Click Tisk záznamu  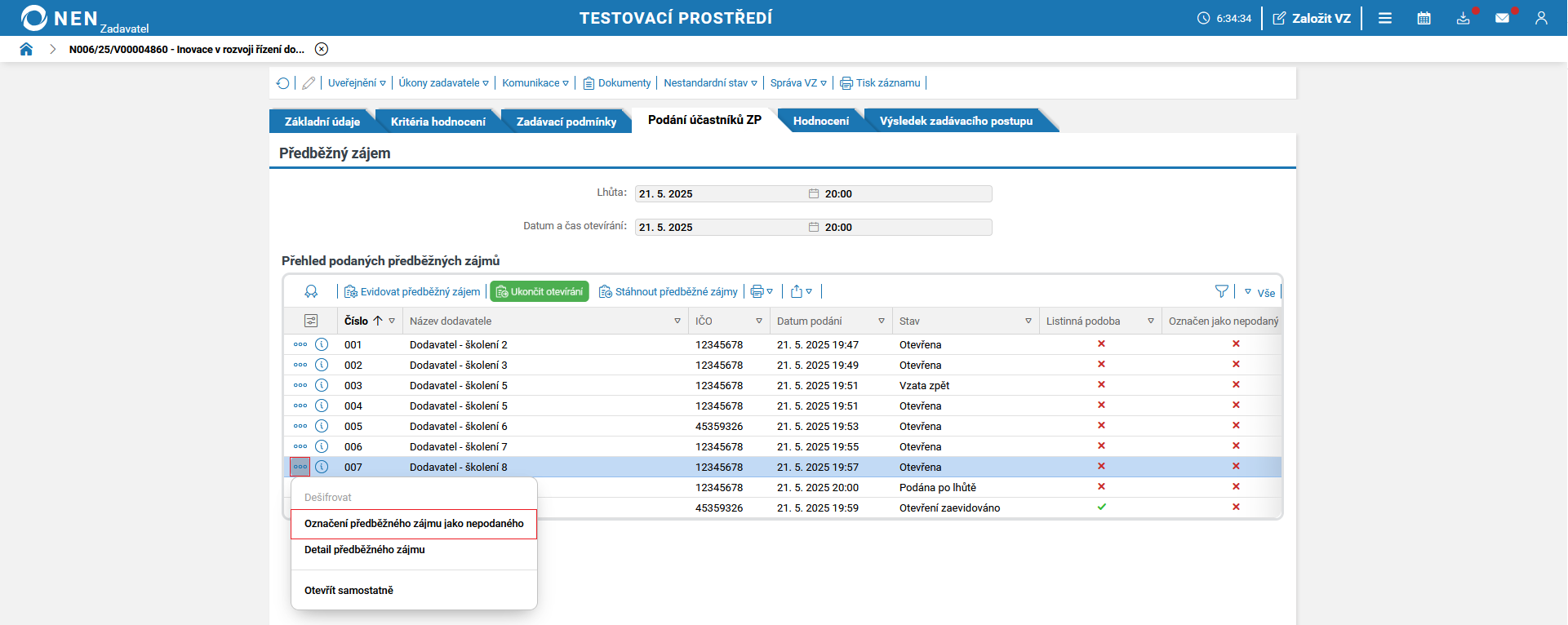(x=880, y=83)
